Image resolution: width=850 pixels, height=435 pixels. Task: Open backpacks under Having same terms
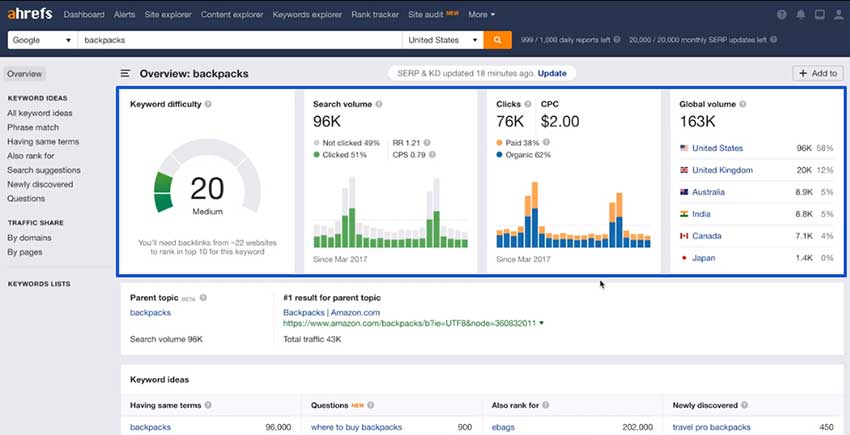point(150,427)
